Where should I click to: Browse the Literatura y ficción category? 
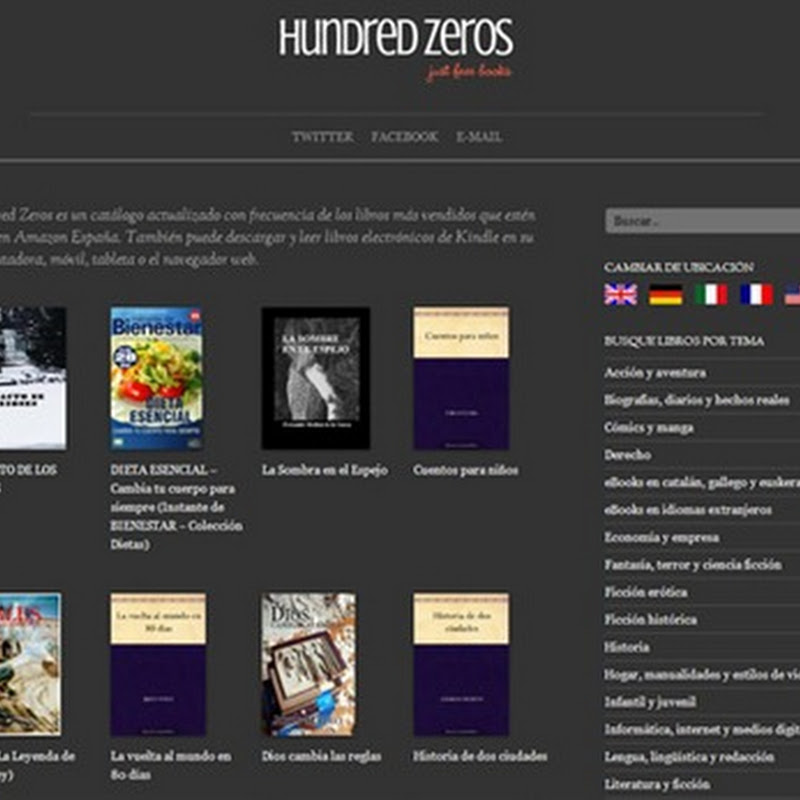click(657, 784)
